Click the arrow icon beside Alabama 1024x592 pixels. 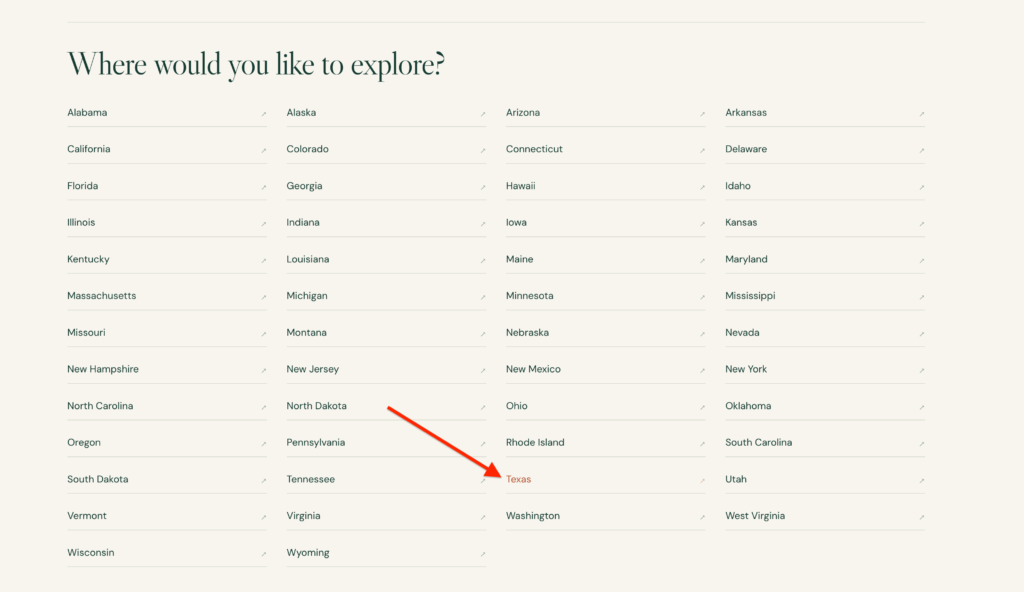(264, 114)
